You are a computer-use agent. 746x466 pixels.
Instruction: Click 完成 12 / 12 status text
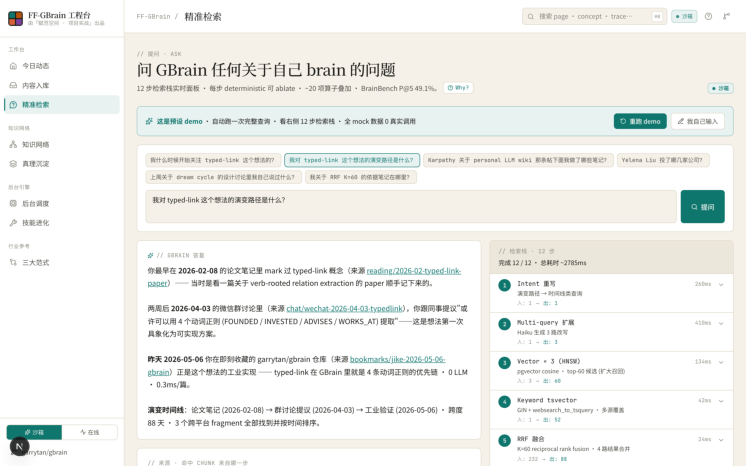click(x=515, y=263)
